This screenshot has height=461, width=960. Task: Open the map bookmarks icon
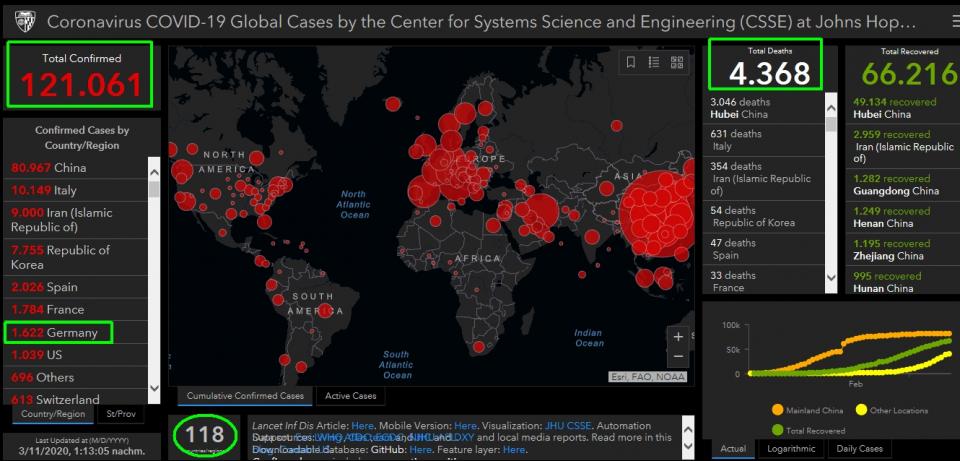coord(631,62)
